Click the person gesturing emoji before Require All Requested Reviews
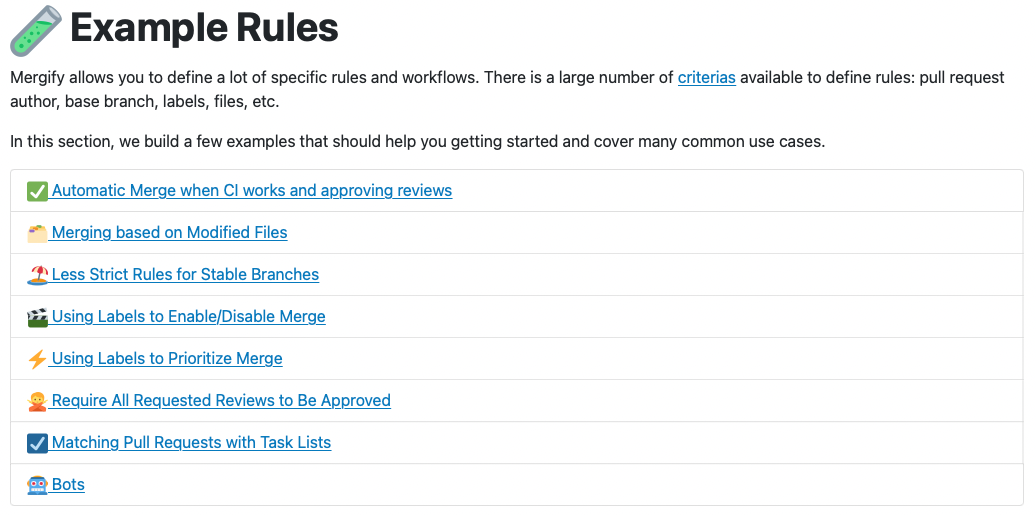 click(x=38, y=401)
